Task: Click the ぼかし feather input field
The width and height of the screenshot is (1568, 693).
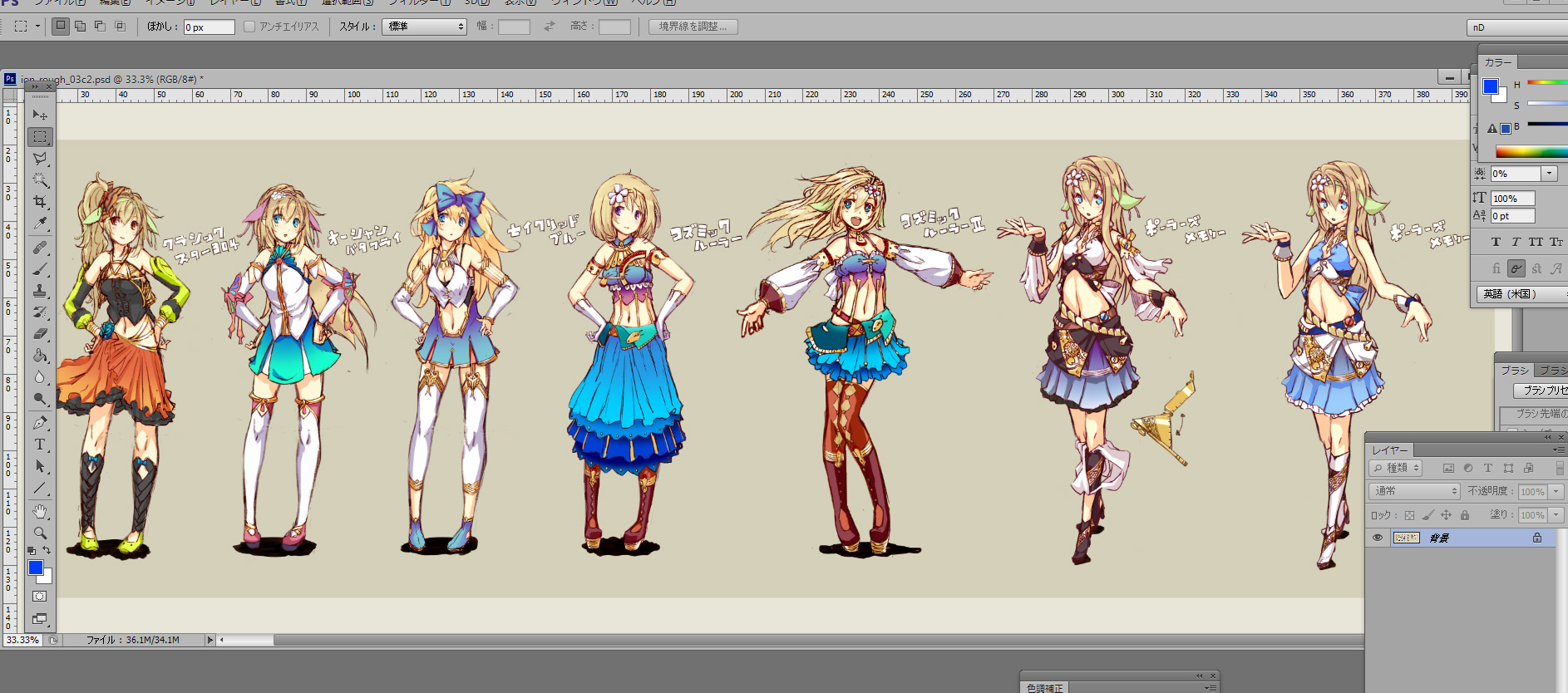Action: [x=209, y=27]
